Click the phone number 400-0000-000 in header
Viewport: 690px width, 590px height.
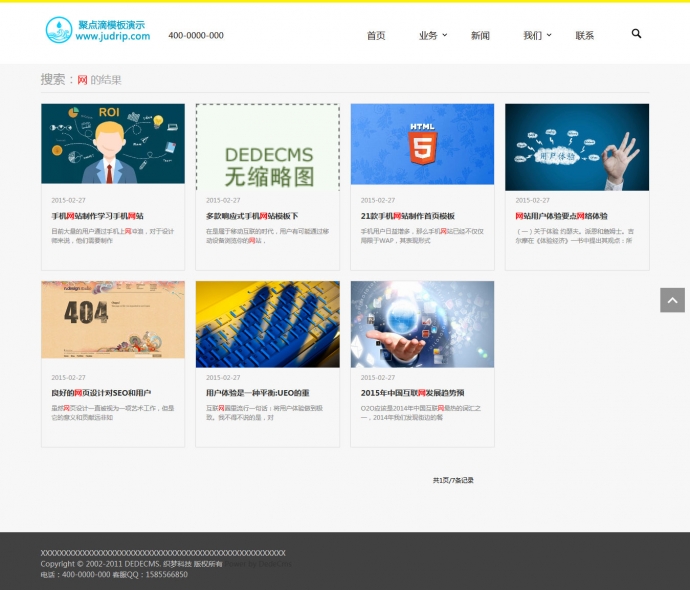pyautogui.click(x=196, y=36)
